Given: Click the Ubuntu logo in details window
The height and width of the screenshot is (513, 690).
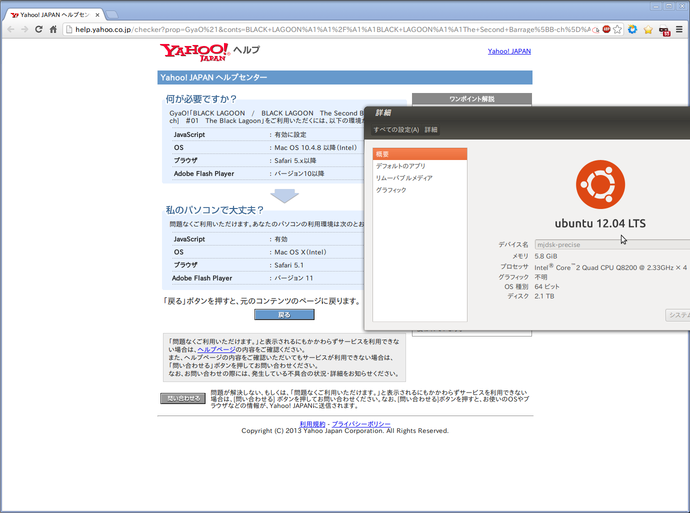Looking at the screenshot, I should tap(600, 184).
